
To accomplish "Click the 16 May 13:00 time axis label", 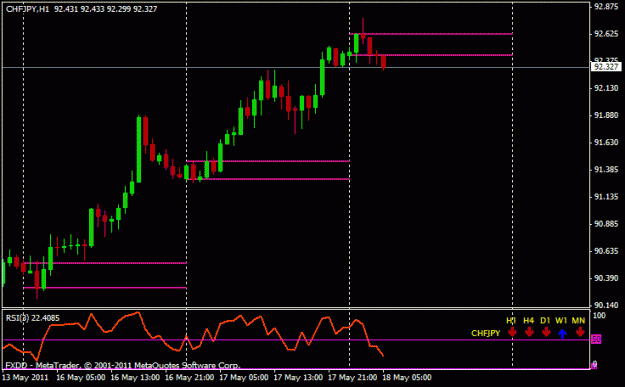I will [135, 377].
